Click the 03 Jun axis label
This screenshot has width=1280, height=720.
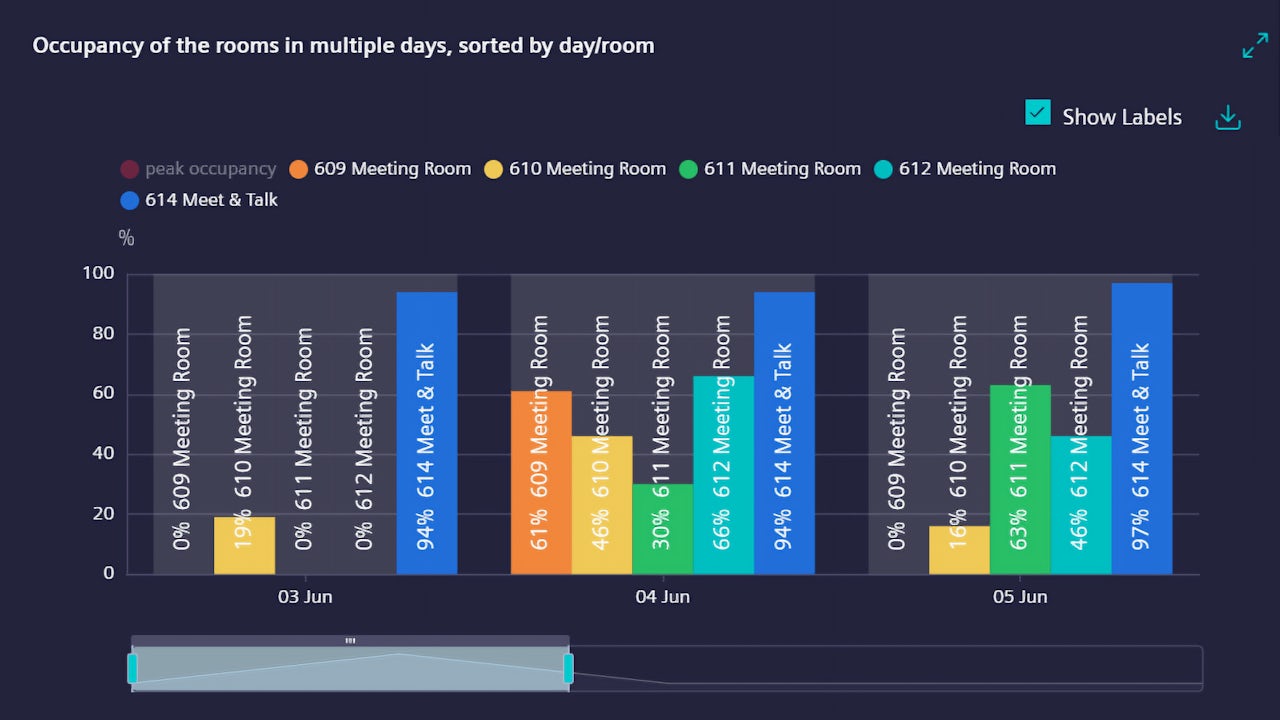pyautogui.click(x=305, y=597)
